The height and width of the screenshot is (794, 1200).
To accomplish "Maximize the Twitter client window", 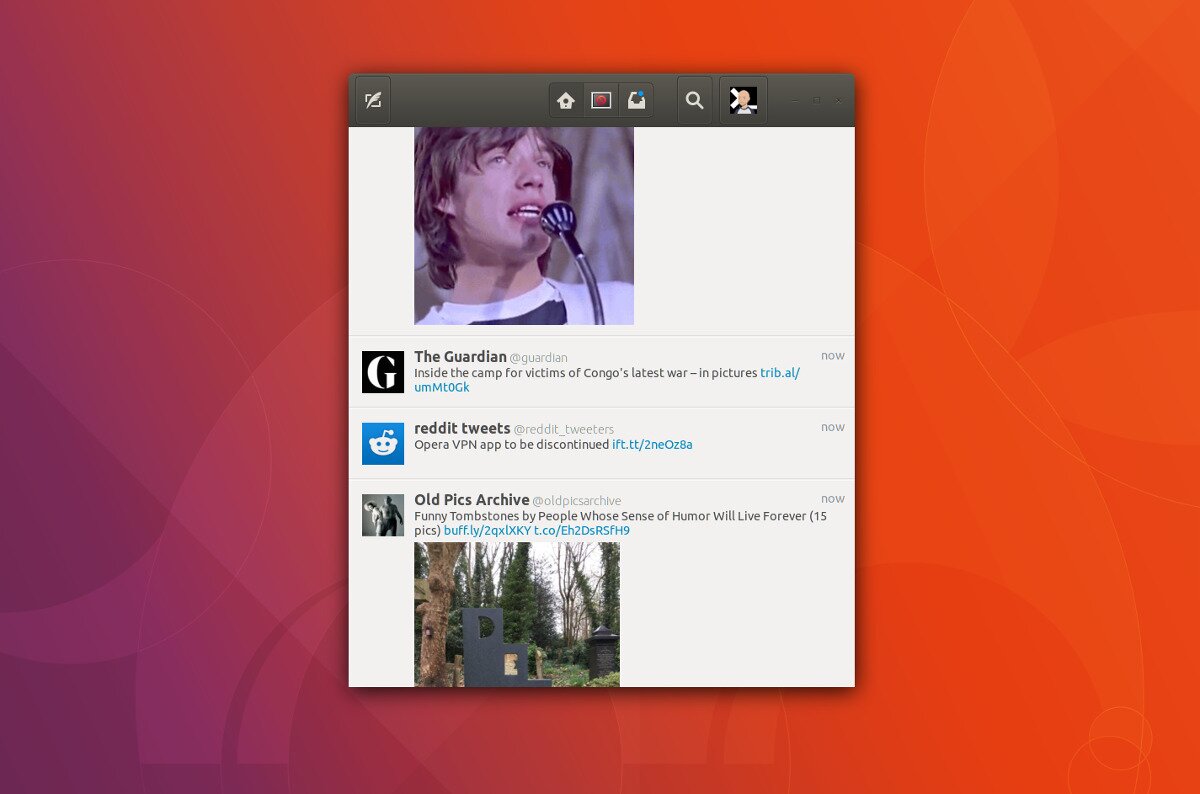I will click(816, 100).
